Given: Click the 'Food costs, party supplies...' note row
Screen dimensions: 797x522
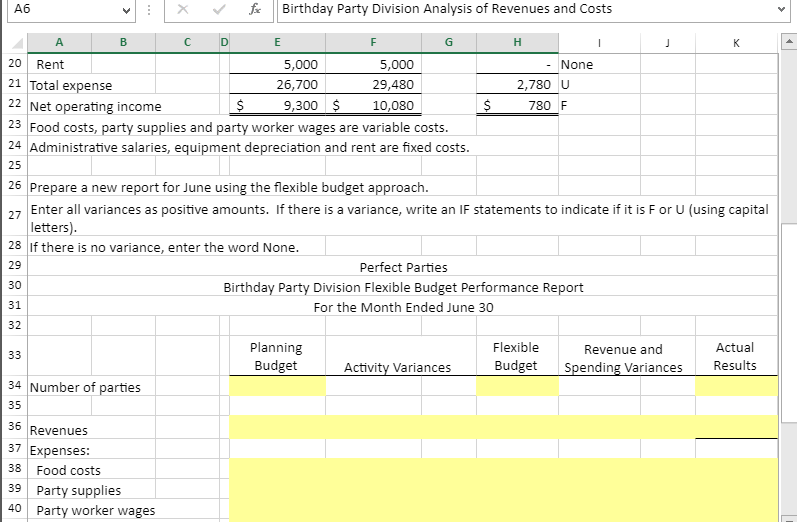Looking at the screenshot, I should (239, 127).
